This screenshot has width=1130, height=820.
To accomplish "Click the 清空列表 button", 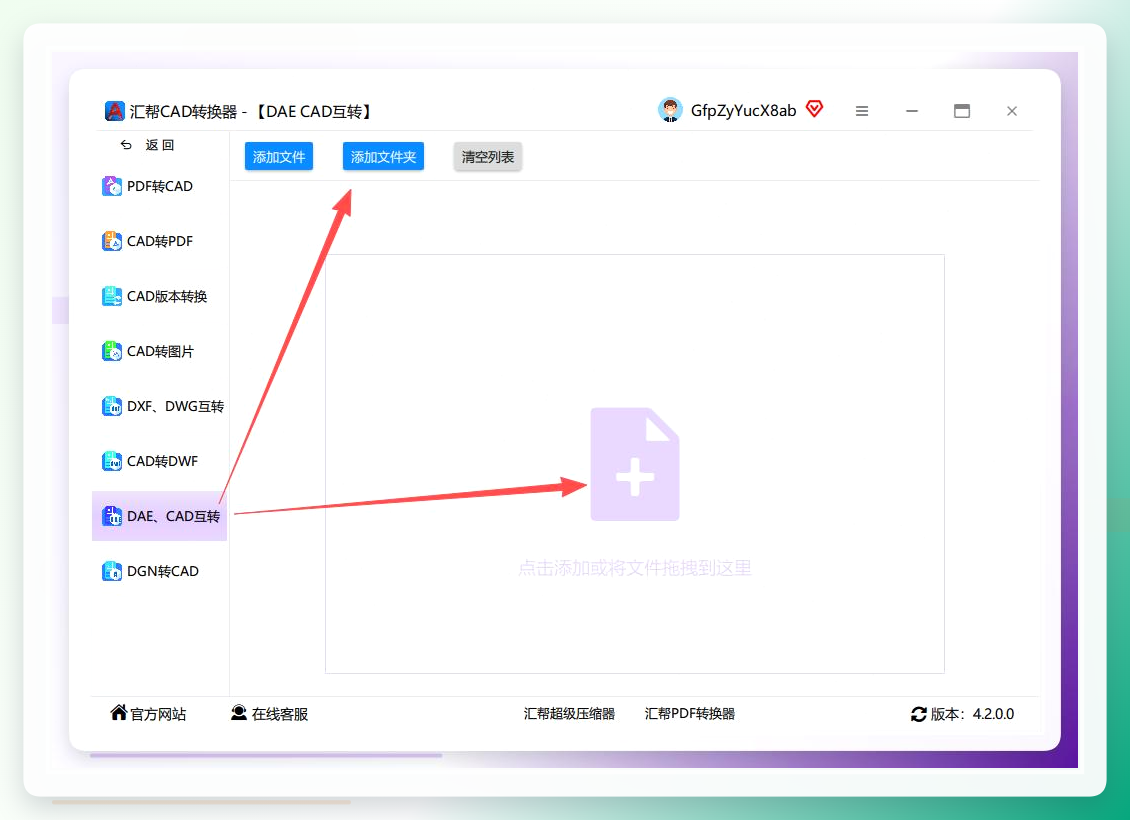I will point(488,156).
